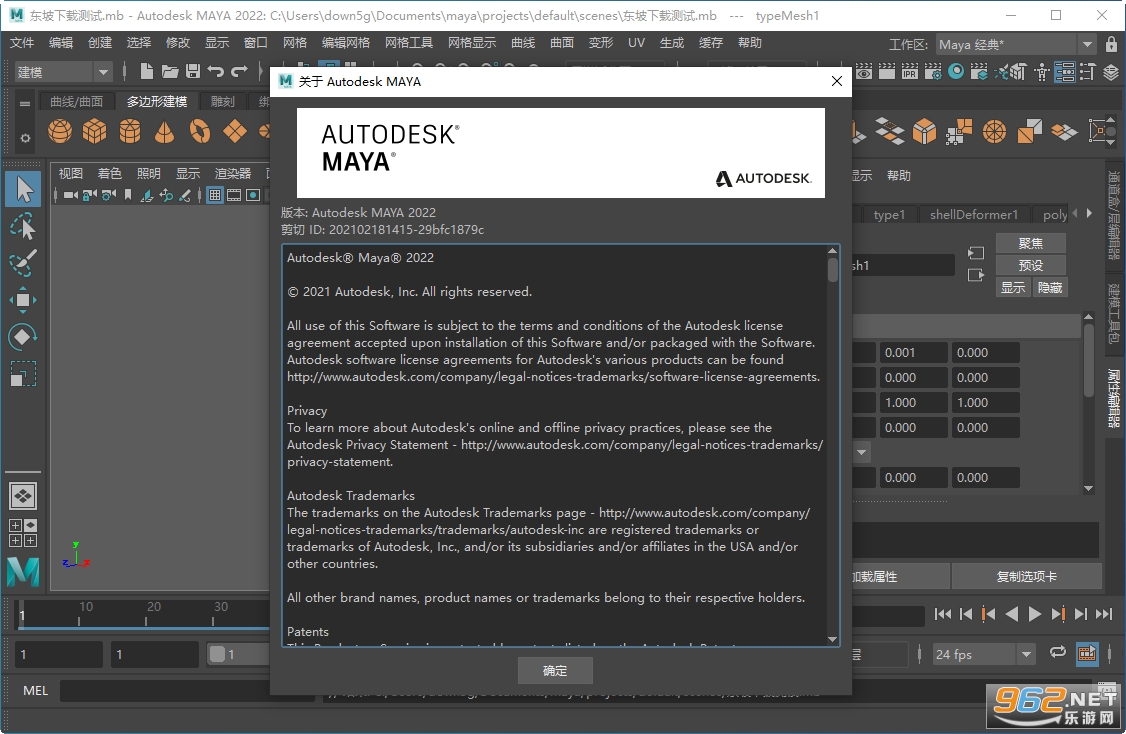
Task: Click the Bevel cube shelf icon
Action: (924, 131)
